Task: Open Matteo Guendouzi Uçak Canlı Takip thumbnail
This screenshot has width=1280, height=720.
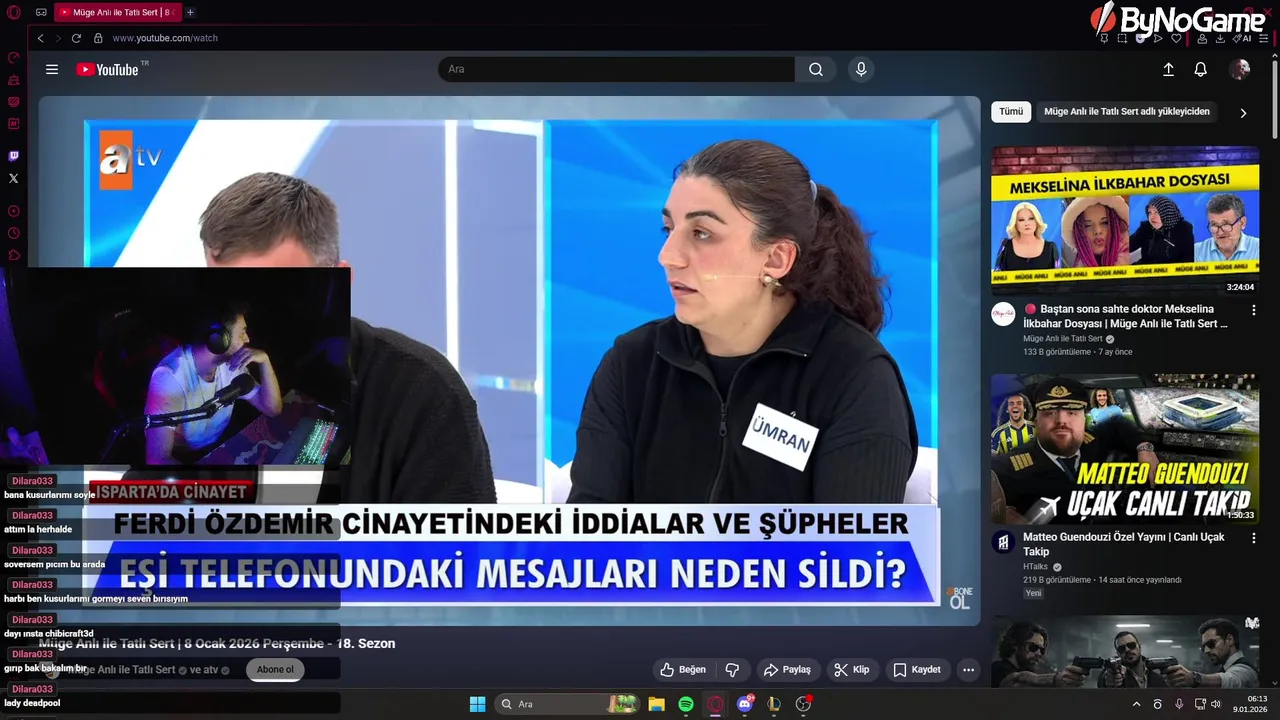Action: click(x=1125, y=449)
